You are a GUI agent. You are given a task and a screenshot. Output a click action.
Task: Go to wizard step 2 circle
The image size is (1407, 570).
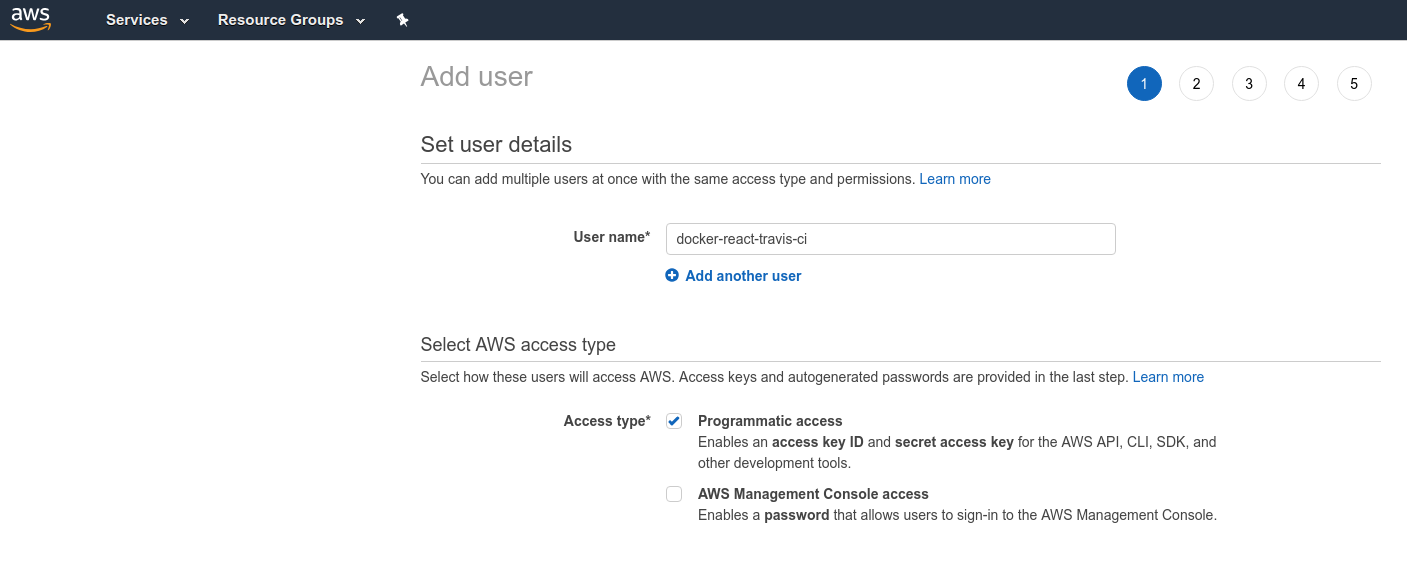tap(1196, 84)
